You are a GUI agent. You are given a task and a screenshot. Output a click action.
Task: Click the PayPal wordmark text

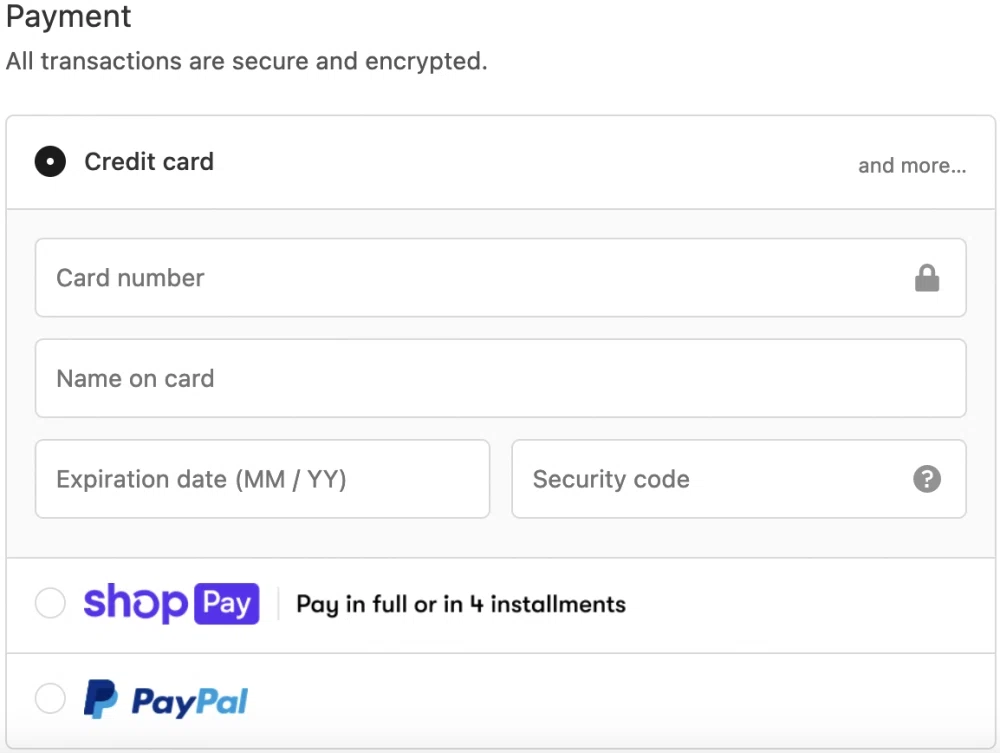(x=189, y=702)
